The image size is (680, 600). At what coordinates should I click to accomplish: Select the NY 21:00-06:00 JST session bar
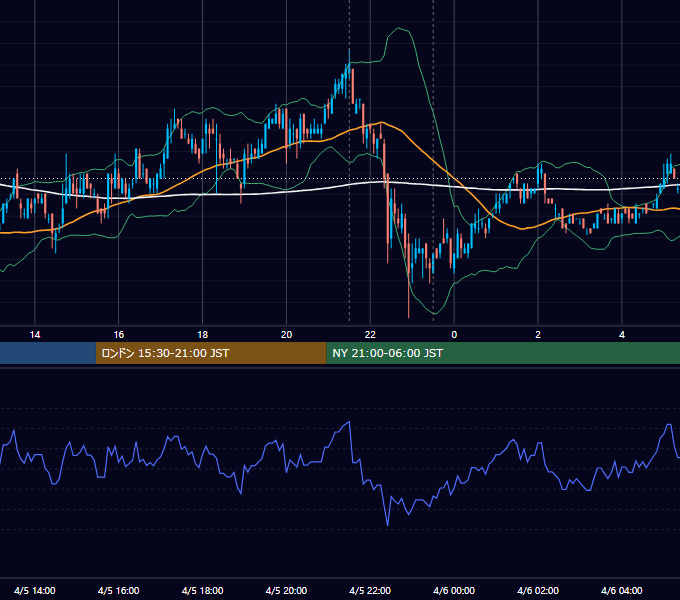(503, 353)
